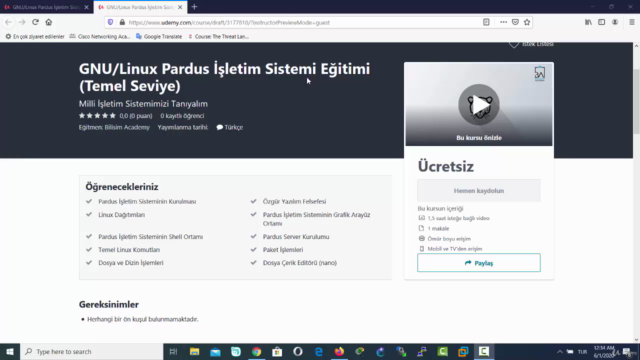Click the five-star rating display
The height and width of the screenshot is (360, 640).
pos(97,116)
